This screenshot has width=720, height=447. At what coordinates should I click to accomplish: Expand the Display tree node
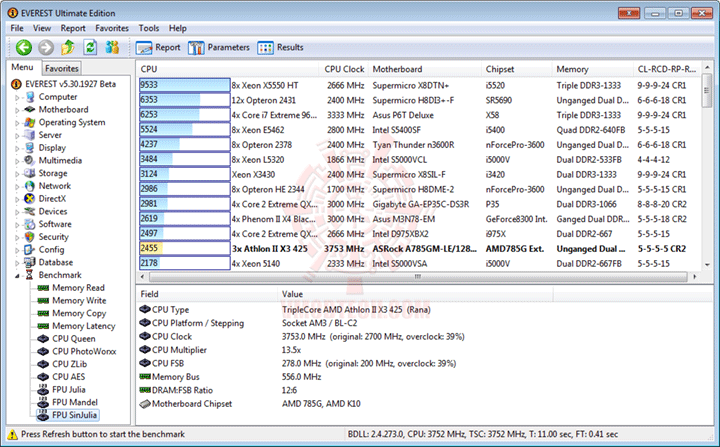click(x=17, y=148)
